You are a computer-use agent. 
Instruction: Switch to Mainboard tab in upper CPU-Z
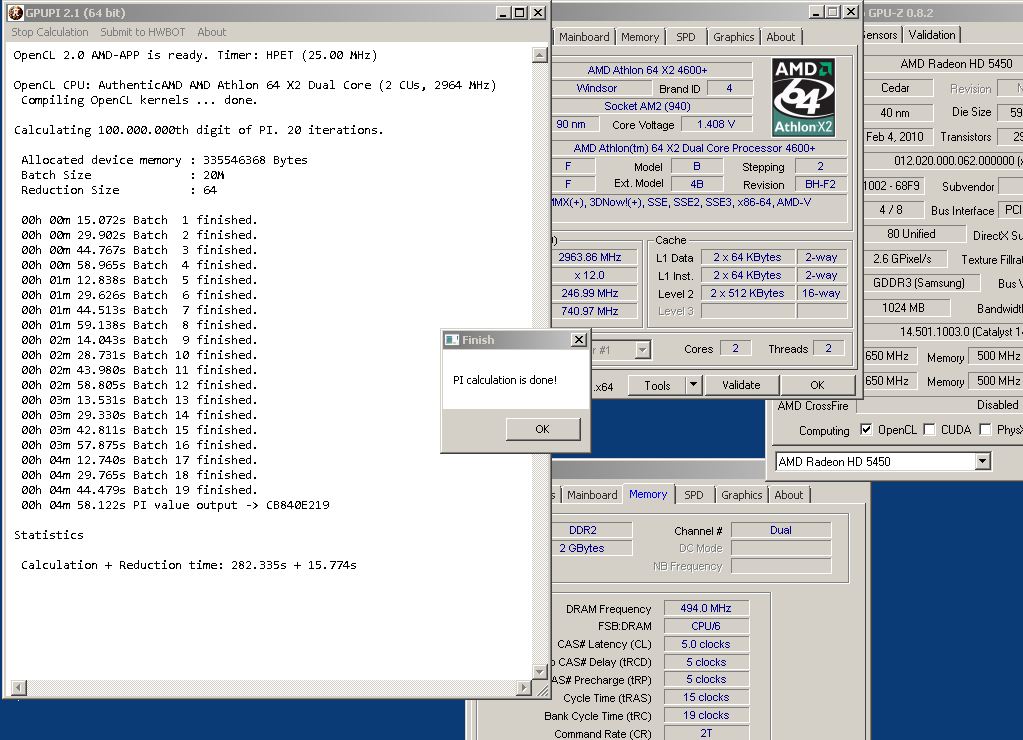click(x=584, y=37)
